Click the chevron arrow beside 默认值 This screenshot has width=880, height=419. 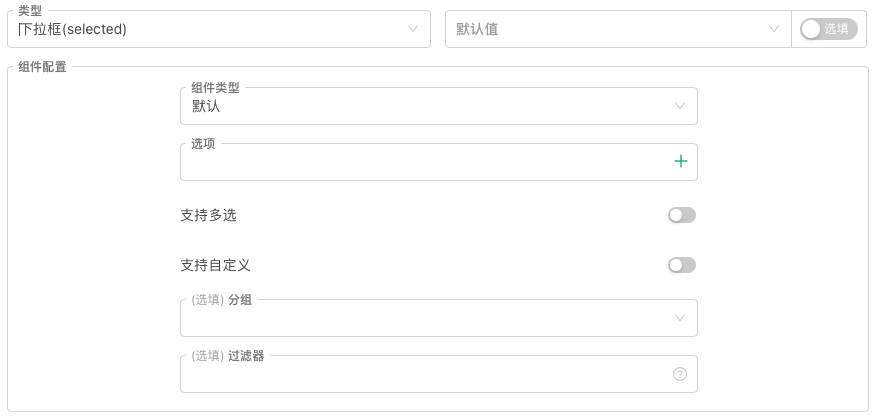coord(773,29)
